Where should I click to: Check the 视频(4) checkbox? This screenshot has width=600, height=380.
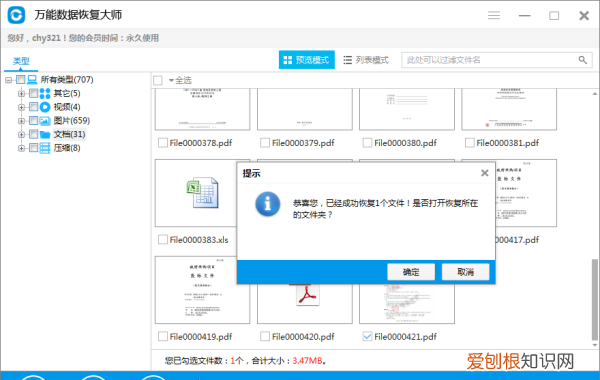pyautogui.click(x=33, y=107)
